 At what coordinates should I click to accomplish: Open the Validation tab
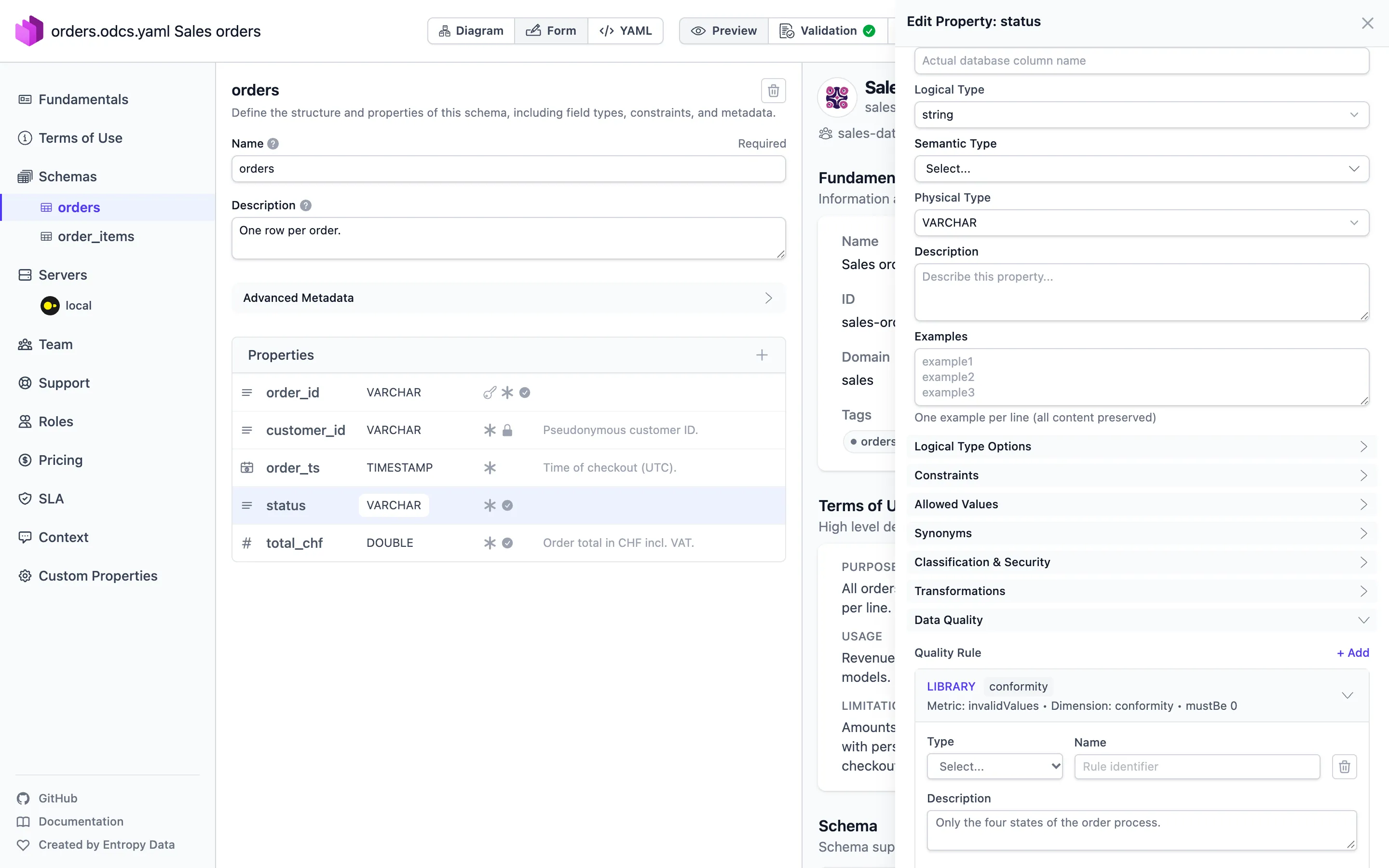[827, 31]
